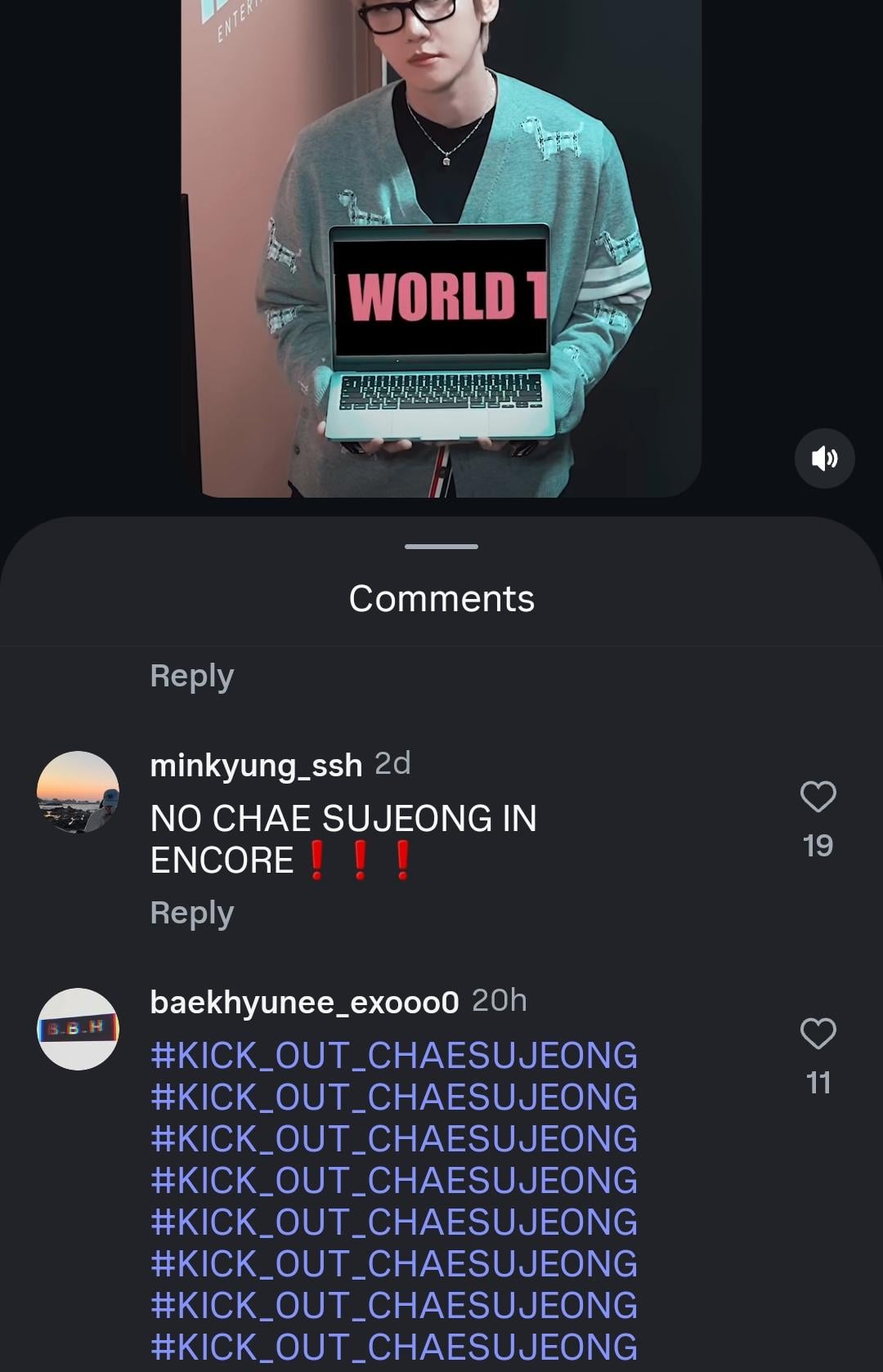This screenshot has width=883, height=1372.
Task: View the 19 likes count
Action: point(818,846)
